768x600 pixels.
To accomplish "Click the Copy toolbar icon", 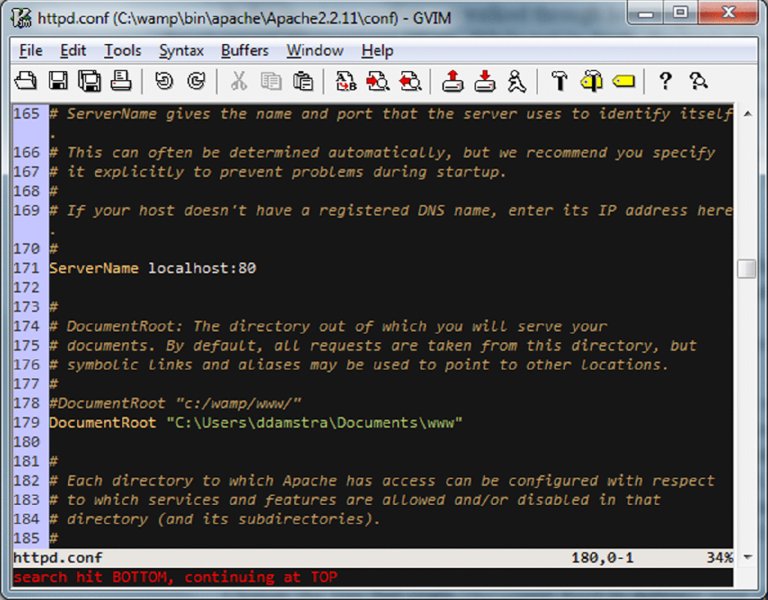I will tap(271, 81).
